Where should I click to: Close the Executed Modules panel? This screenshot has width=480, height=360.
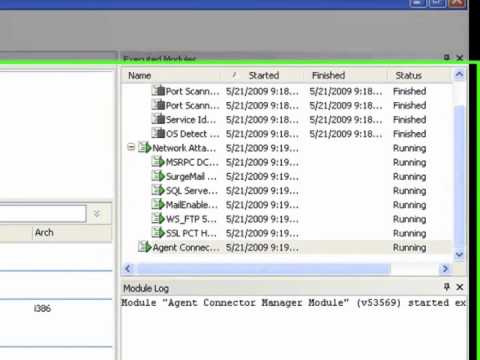460,58
